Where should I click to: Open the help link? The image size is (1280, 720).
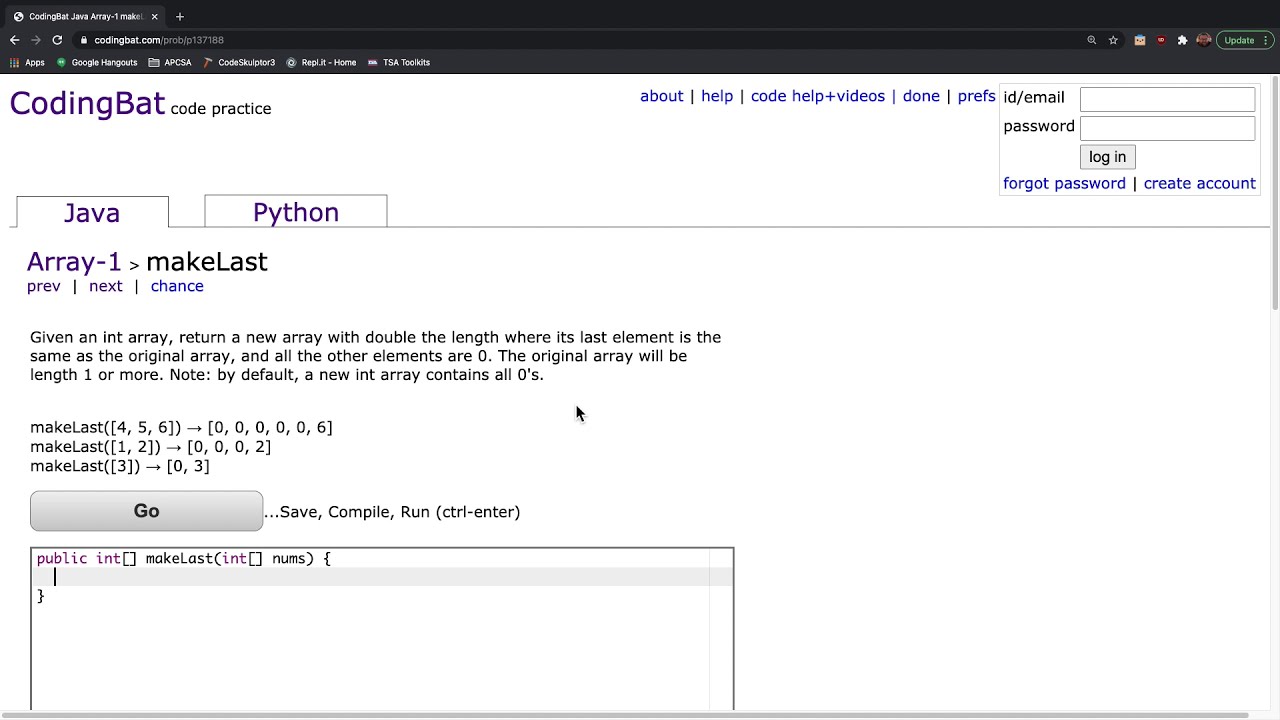717,96
